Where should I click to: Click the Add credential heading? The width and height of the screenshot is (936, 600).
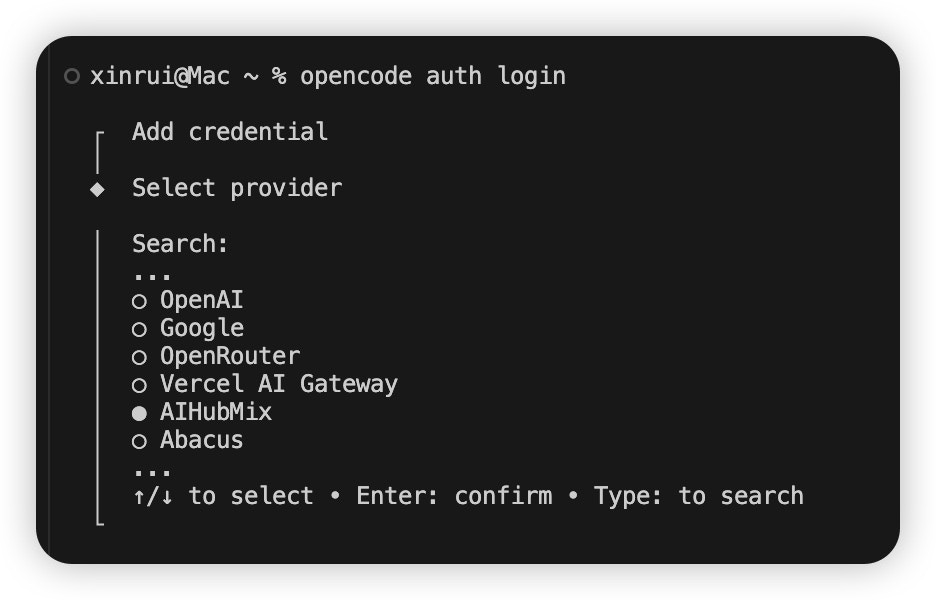228,131
